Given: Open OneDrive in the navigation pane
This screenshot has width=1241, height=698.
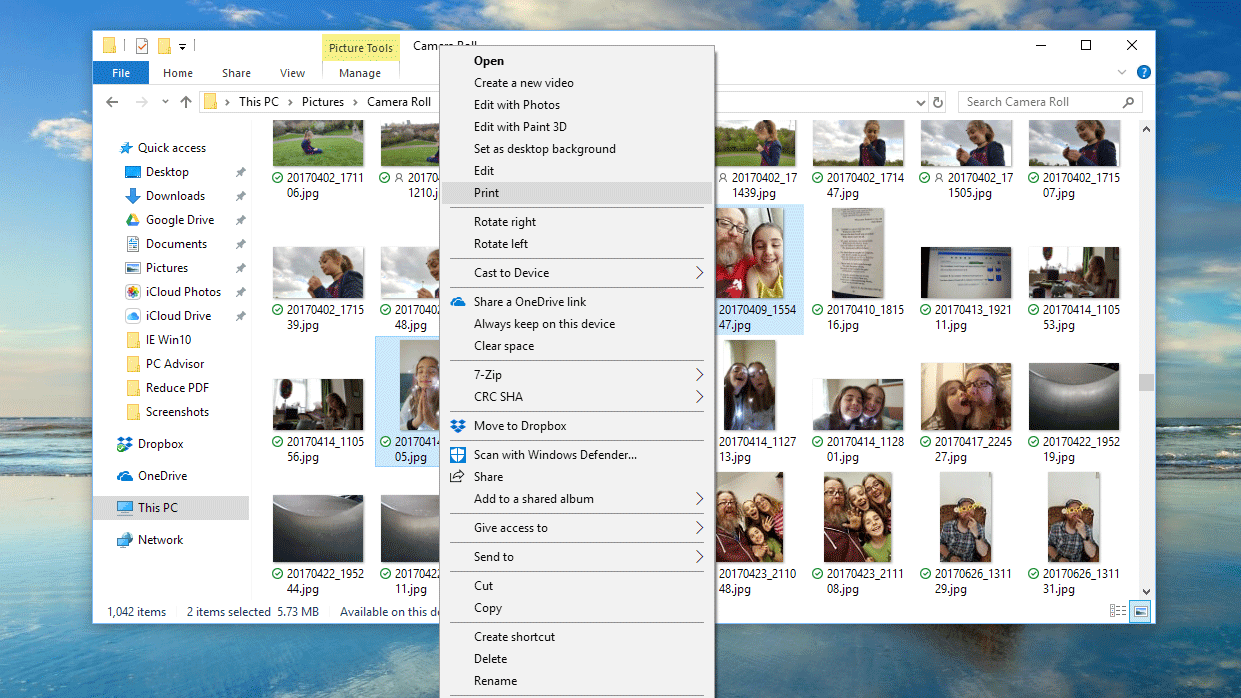Looking at the screenshot, I should [x=152, y=476].
